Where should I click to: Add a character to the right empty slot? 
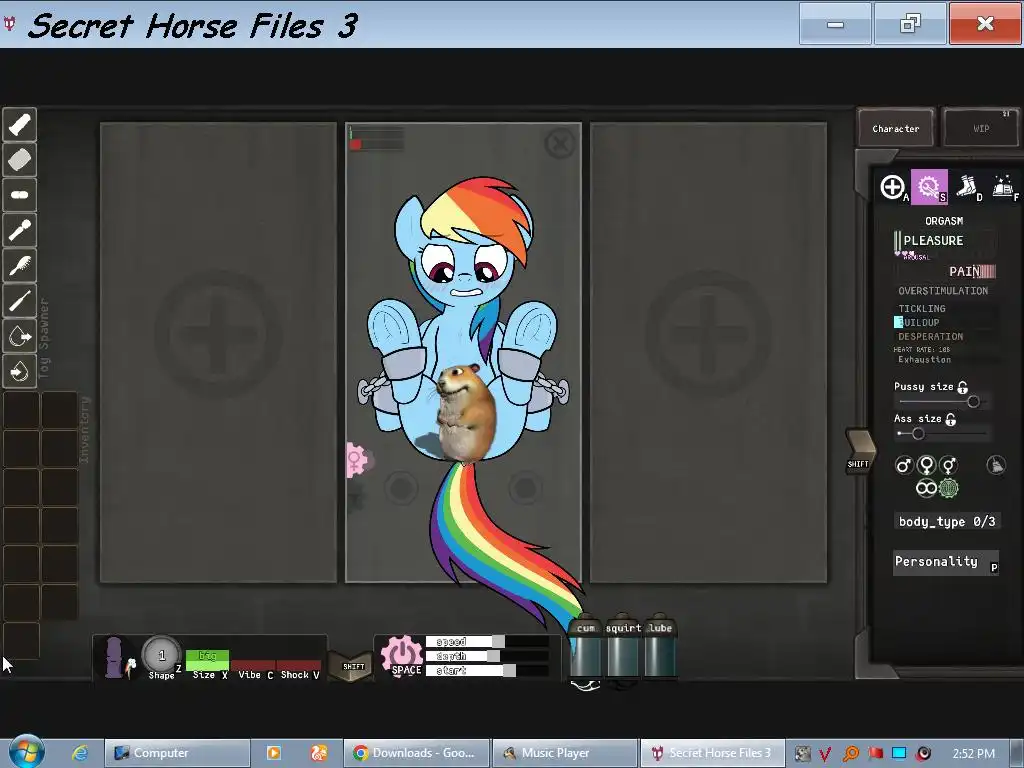point(709,334)
